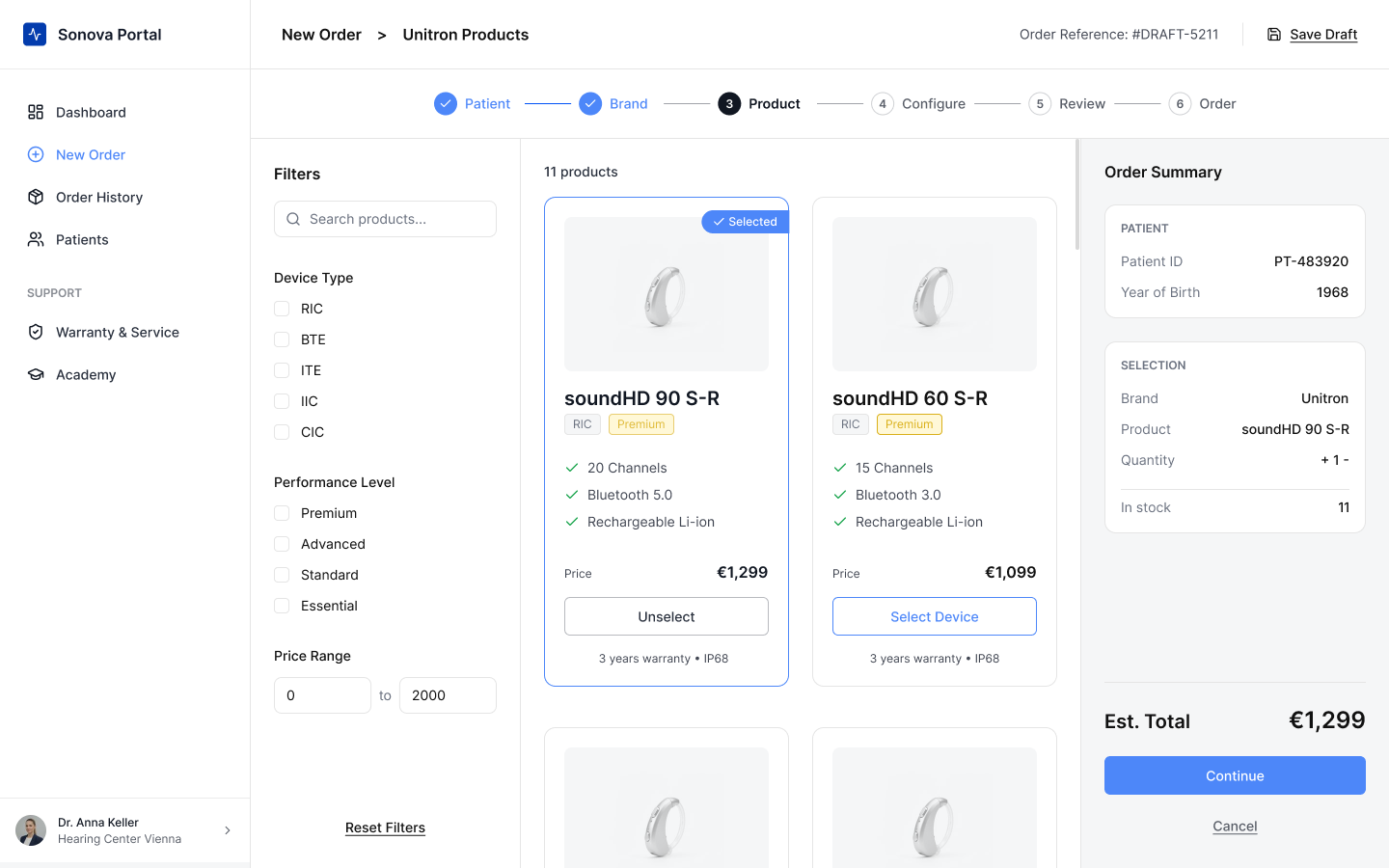The width and height of the screenshot is (1389, 868).
Task: Click the Warranty & Service shield icon
Action: pos(36,332)
